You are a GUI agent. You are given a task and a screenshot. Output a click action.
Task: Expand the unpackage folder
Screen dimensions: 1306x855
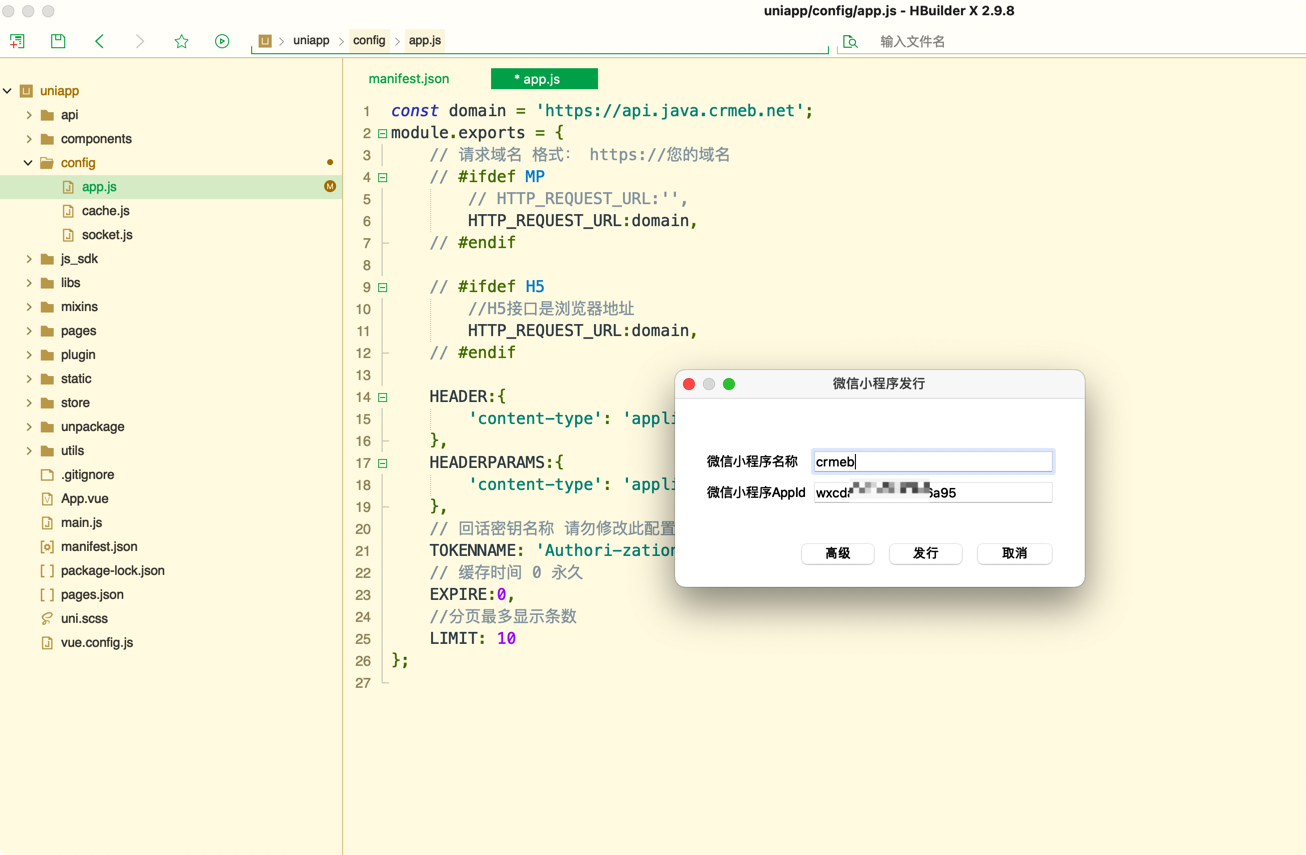click(x=29, y=427)
